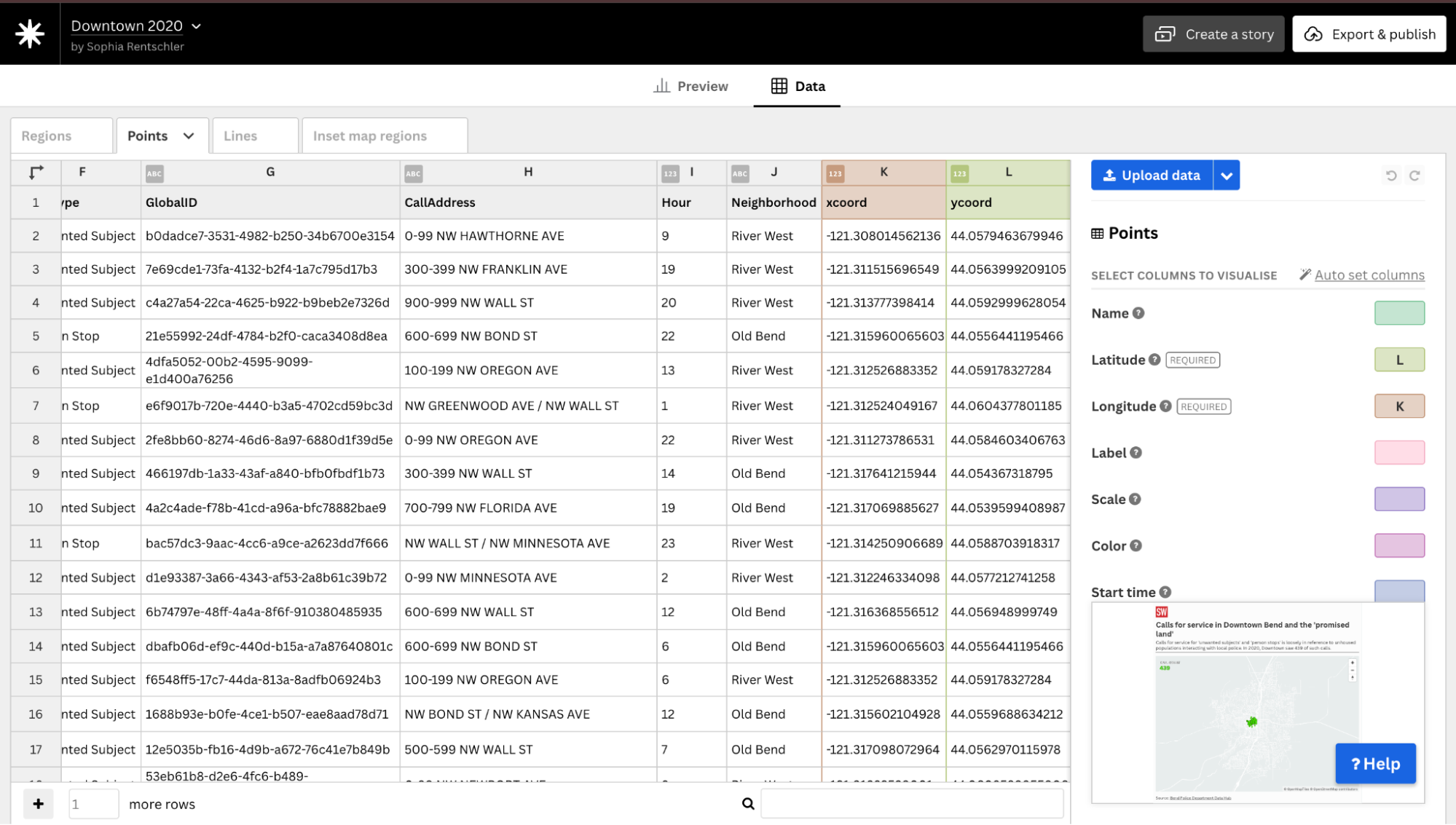The height and width of the screenshot is (825, 1456).
Task: Switch to the Data tab
Action: [798, 86]
